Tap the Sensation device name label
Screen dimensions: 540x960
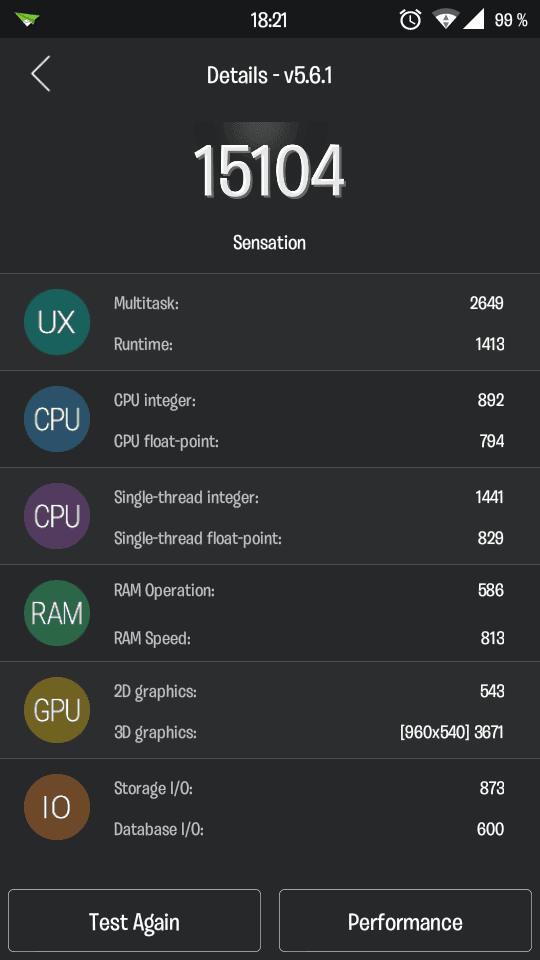coord(269,242)
